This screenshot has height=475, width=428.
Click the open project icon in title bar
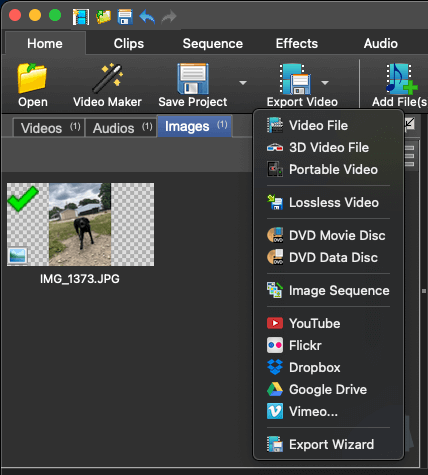coord(103,17)
